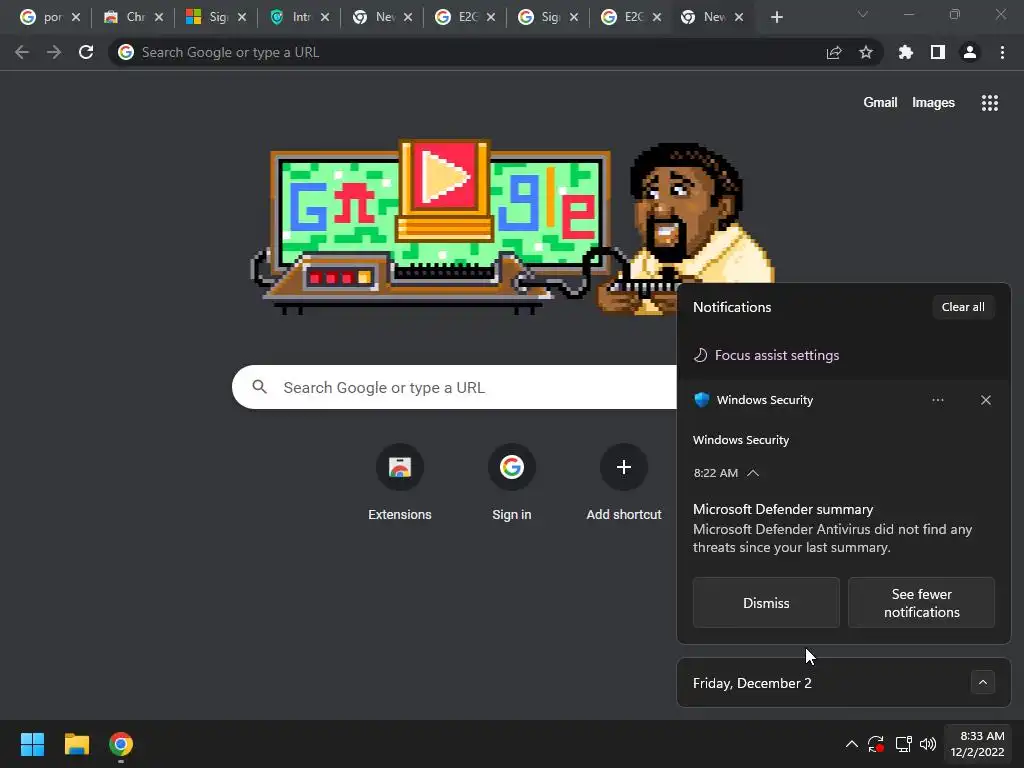Viewport: 1024px width, 768px height.
Task: Open the Chrome profile avatar
Action: [x=970, y=52]
